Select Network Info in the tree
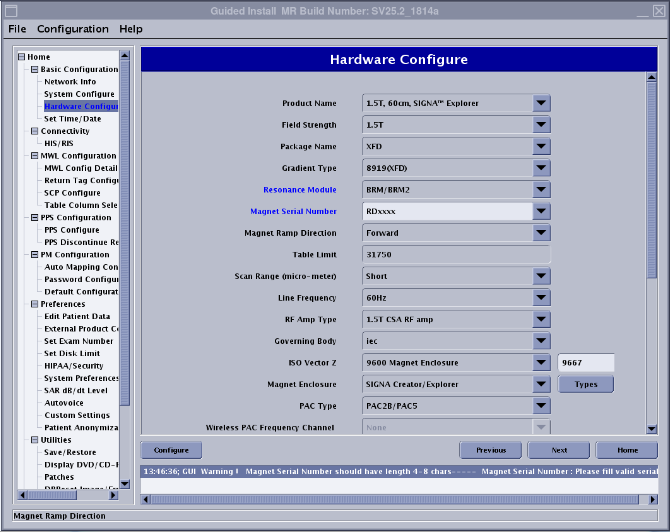 tap(70, 82)
